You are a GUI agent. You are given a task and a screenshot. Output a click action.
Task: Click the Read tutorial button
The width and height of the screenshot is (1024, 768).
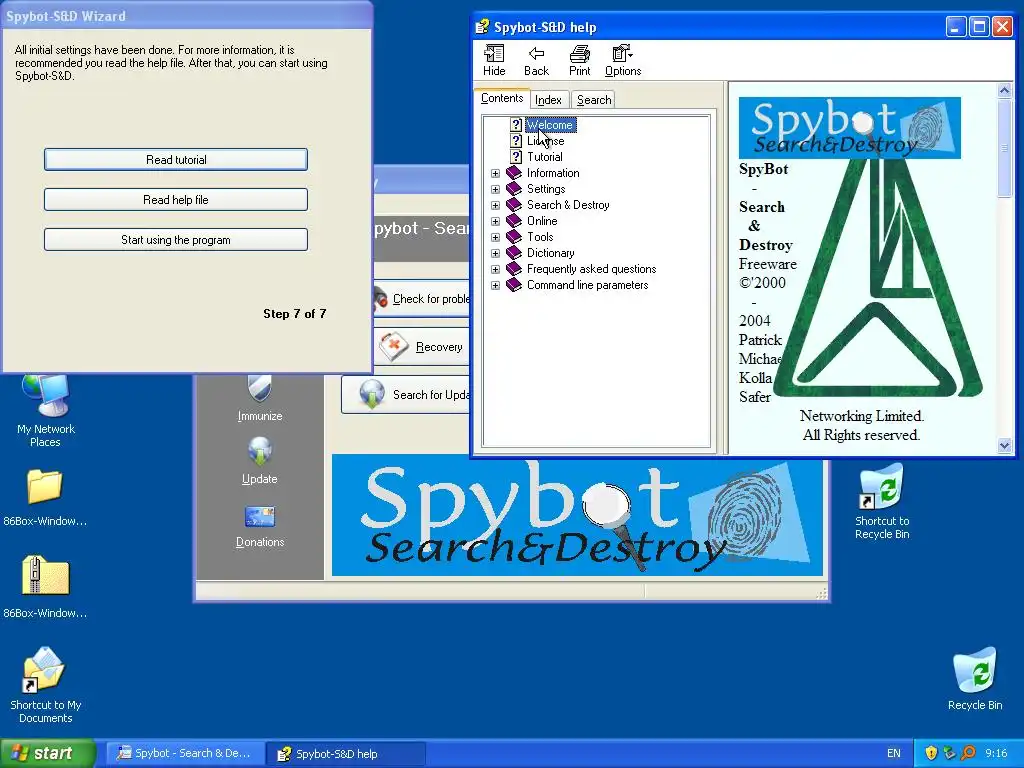click(176, 159)
